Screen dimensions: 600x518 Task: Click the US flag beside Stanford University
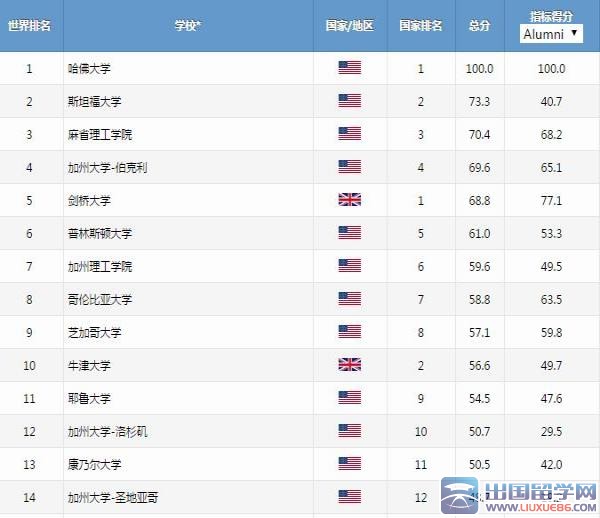[349, 101]
